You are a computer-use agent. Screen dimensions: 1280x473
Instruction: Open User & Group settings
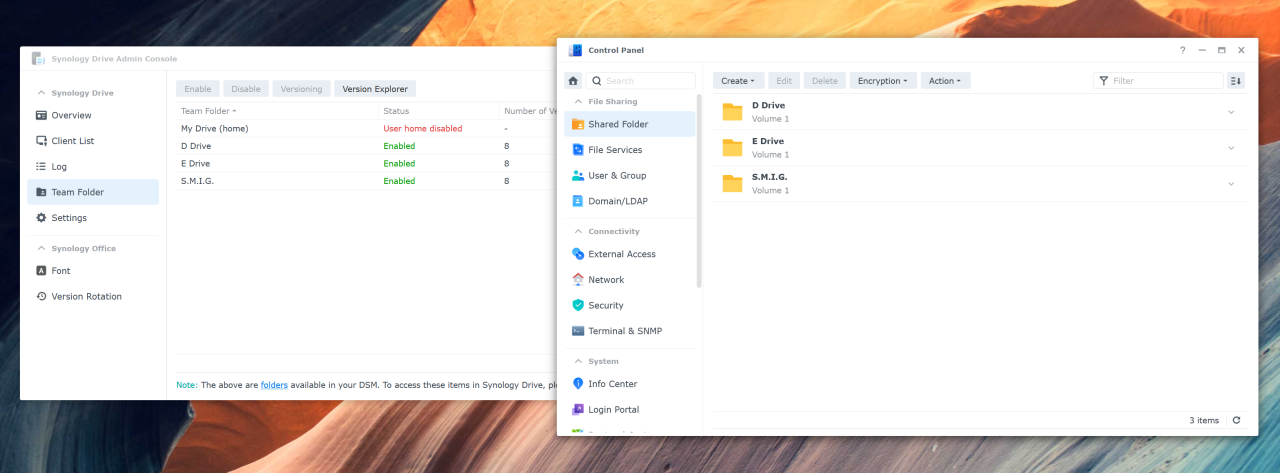click(x=616, y=176)
